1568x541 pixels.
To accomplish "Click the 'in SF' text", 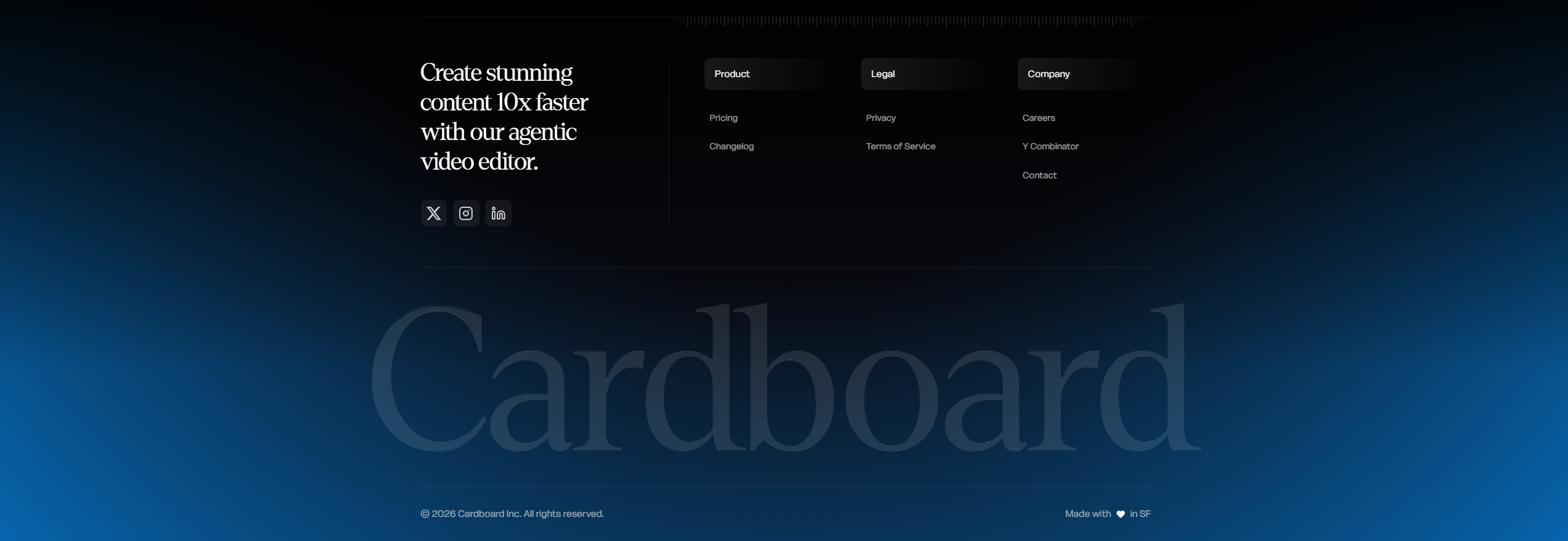I will point(1140,514).
